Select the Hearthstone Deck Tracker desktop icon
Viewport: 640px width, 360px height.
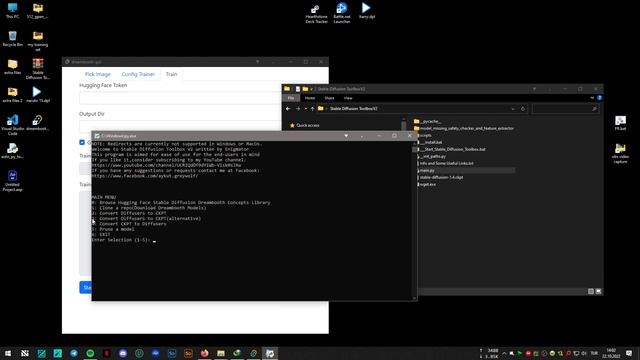point(316,13)
